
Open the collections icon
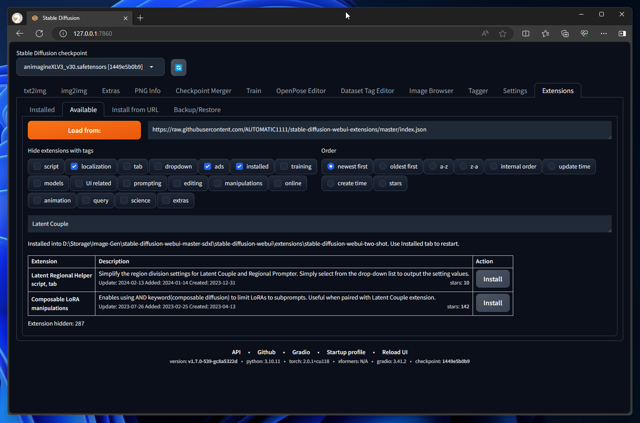(x=565, y=33)
